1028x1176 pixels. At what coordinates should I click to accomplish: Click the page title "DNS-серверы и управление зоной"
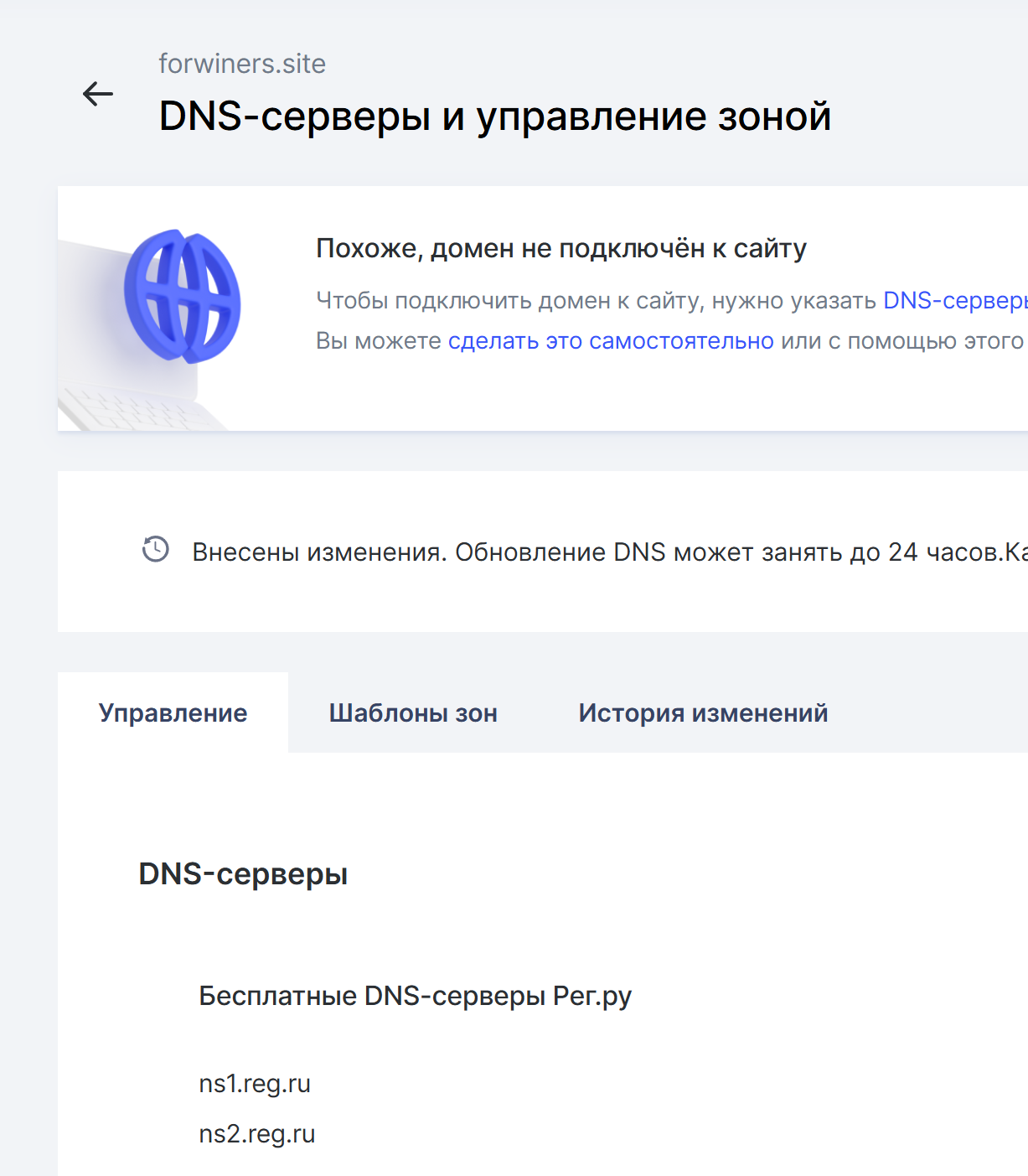494,116
